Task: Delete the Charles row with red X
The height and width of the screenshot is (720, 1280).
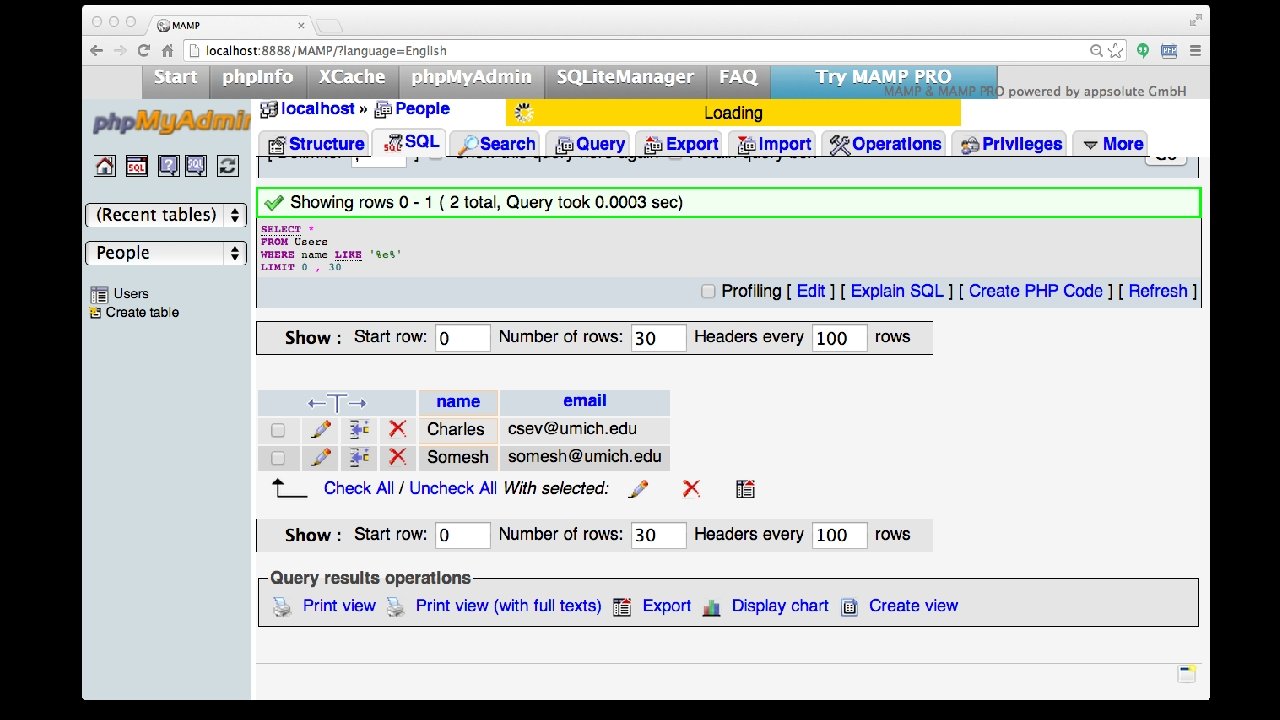Action: point(397,429)
